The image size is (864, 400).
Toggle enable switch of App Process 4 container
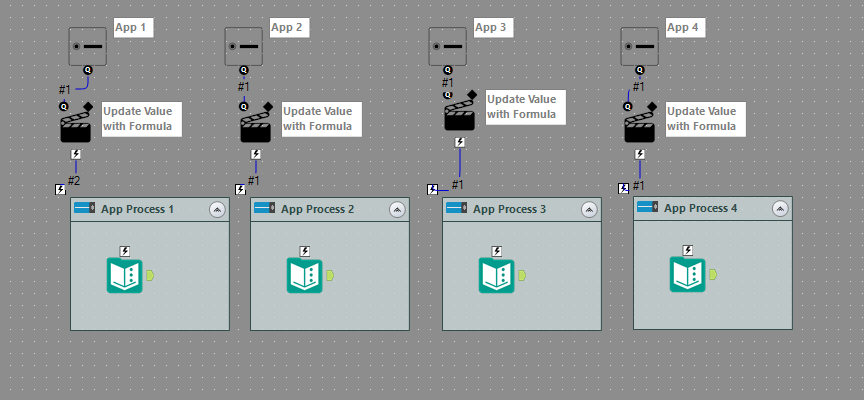click(x=648, y=207)
